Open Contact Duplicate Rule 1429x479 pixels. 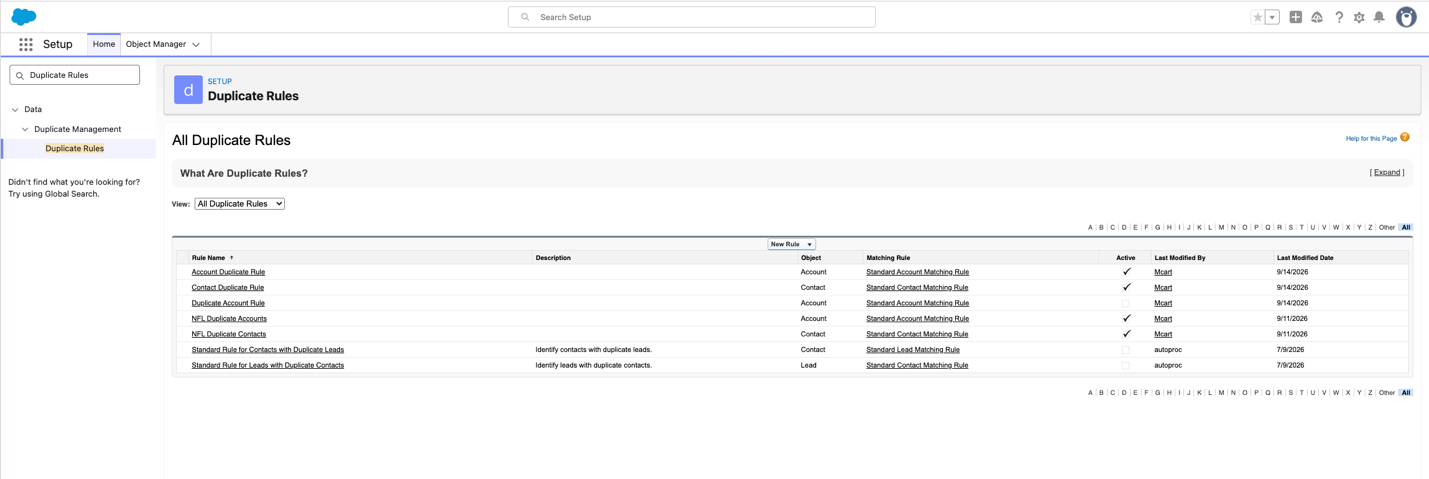[228, 288]
